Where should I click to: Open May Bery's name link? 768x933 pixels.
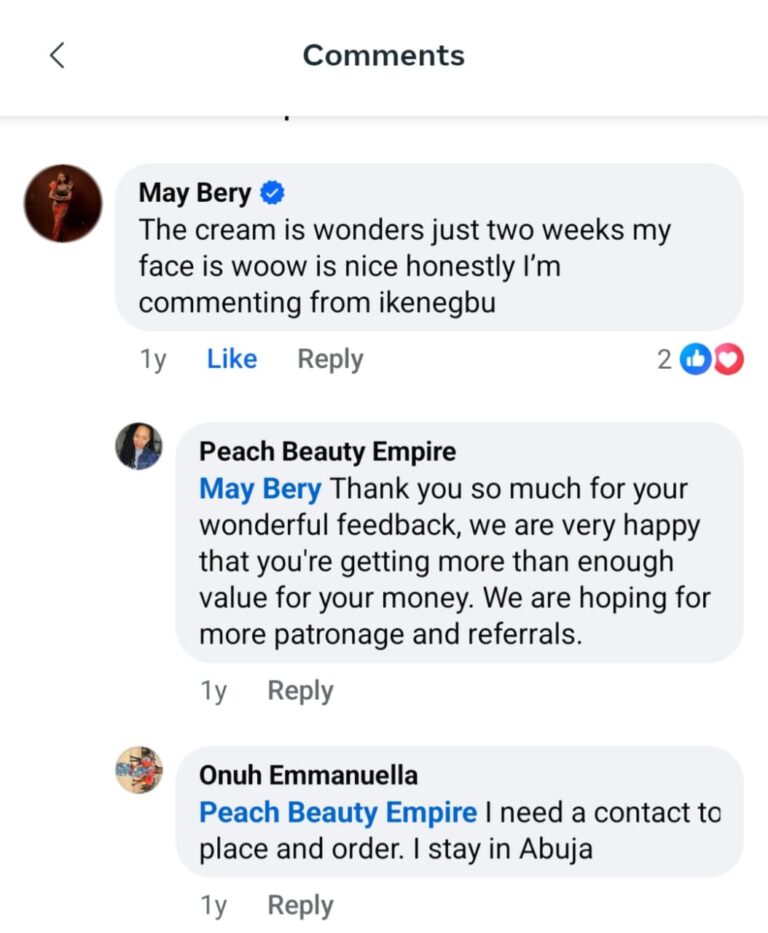(195, 192)
